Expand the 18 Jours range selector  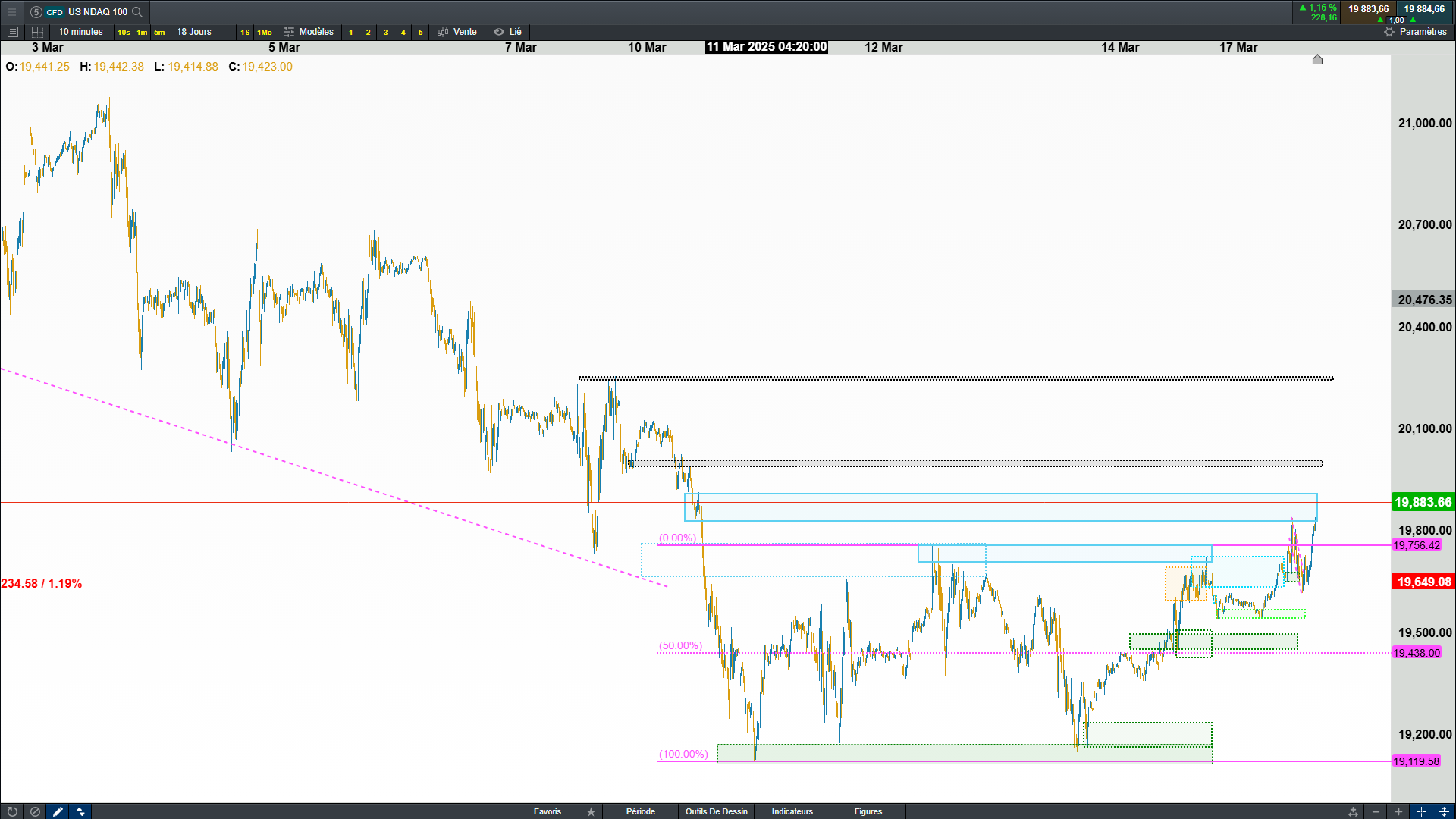(x=194, y=32)
